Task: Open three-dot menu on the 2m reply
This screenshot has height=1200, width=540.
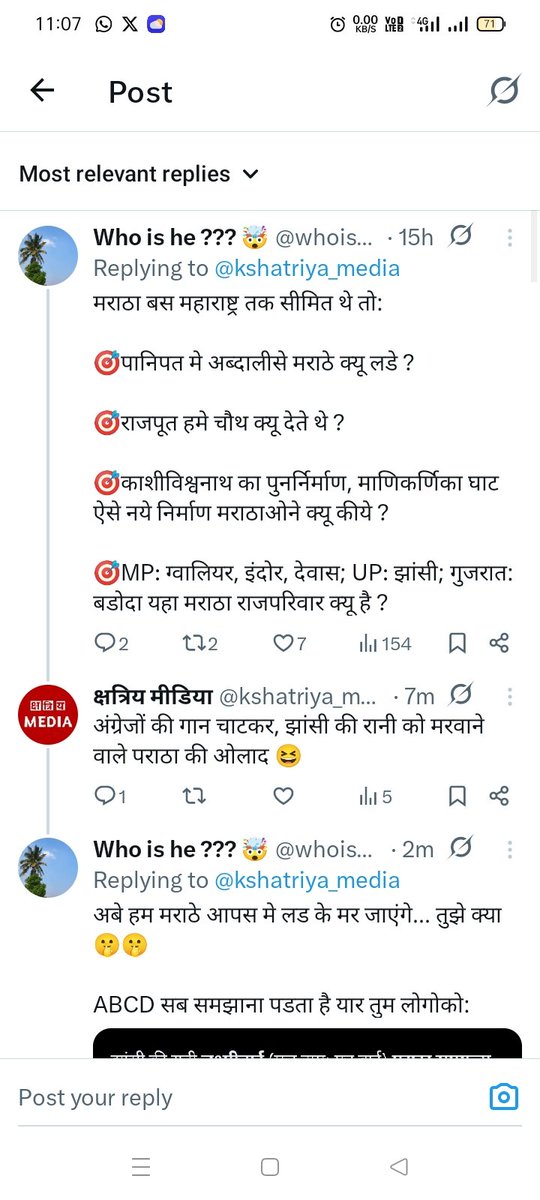Action: click(x=509, y=849)
